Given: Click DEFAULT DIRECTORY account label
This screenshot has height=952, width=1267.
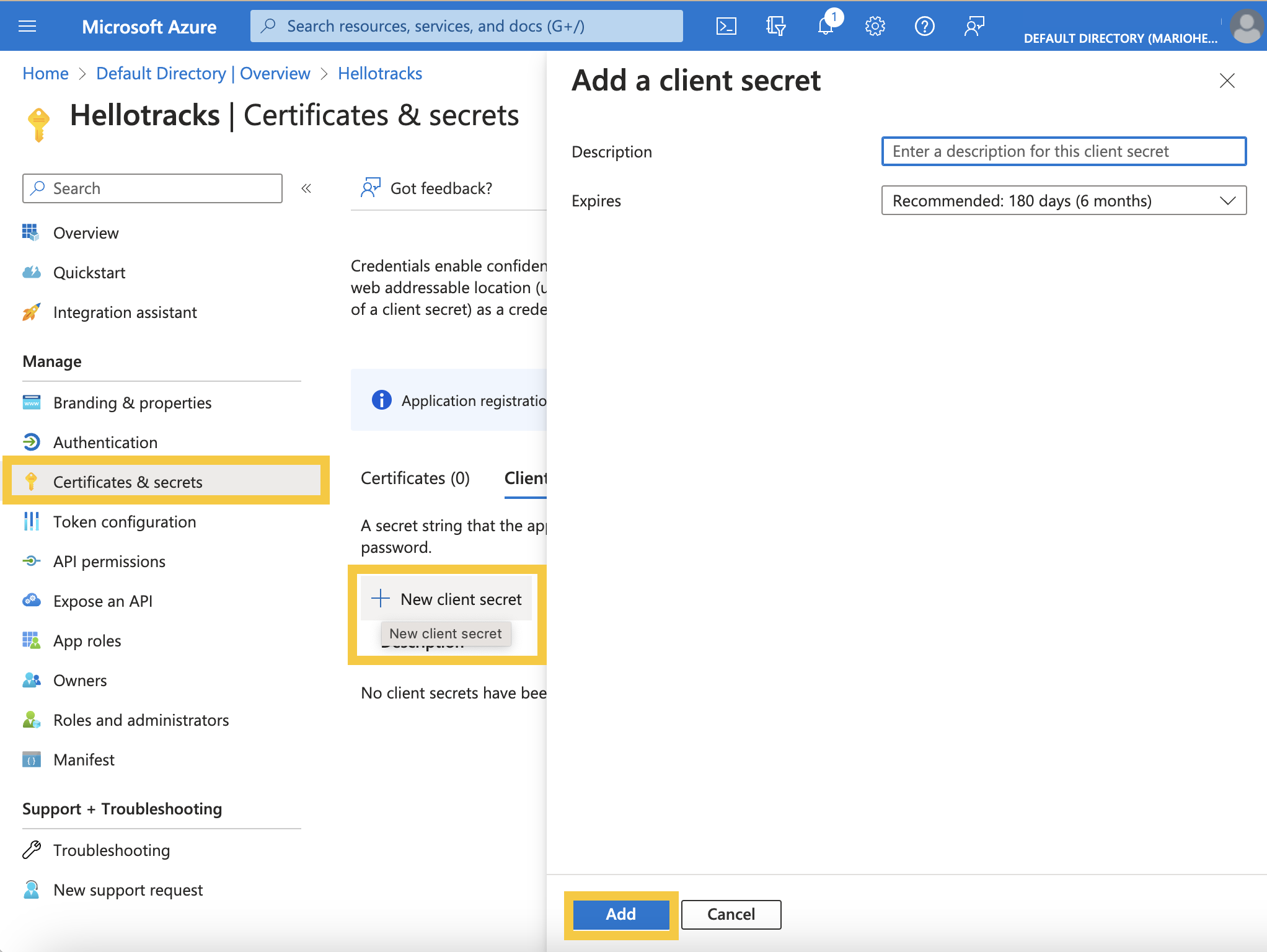Looking at the screenshot, I should click(x=1121, y=38).
